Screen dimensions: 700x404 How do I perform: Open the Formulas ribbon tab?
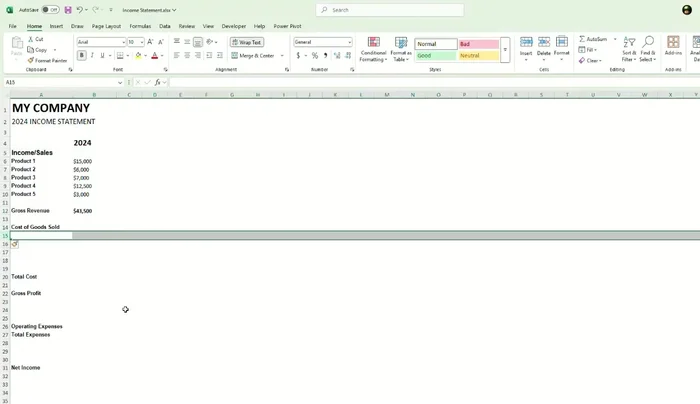[x=140, y=26]
